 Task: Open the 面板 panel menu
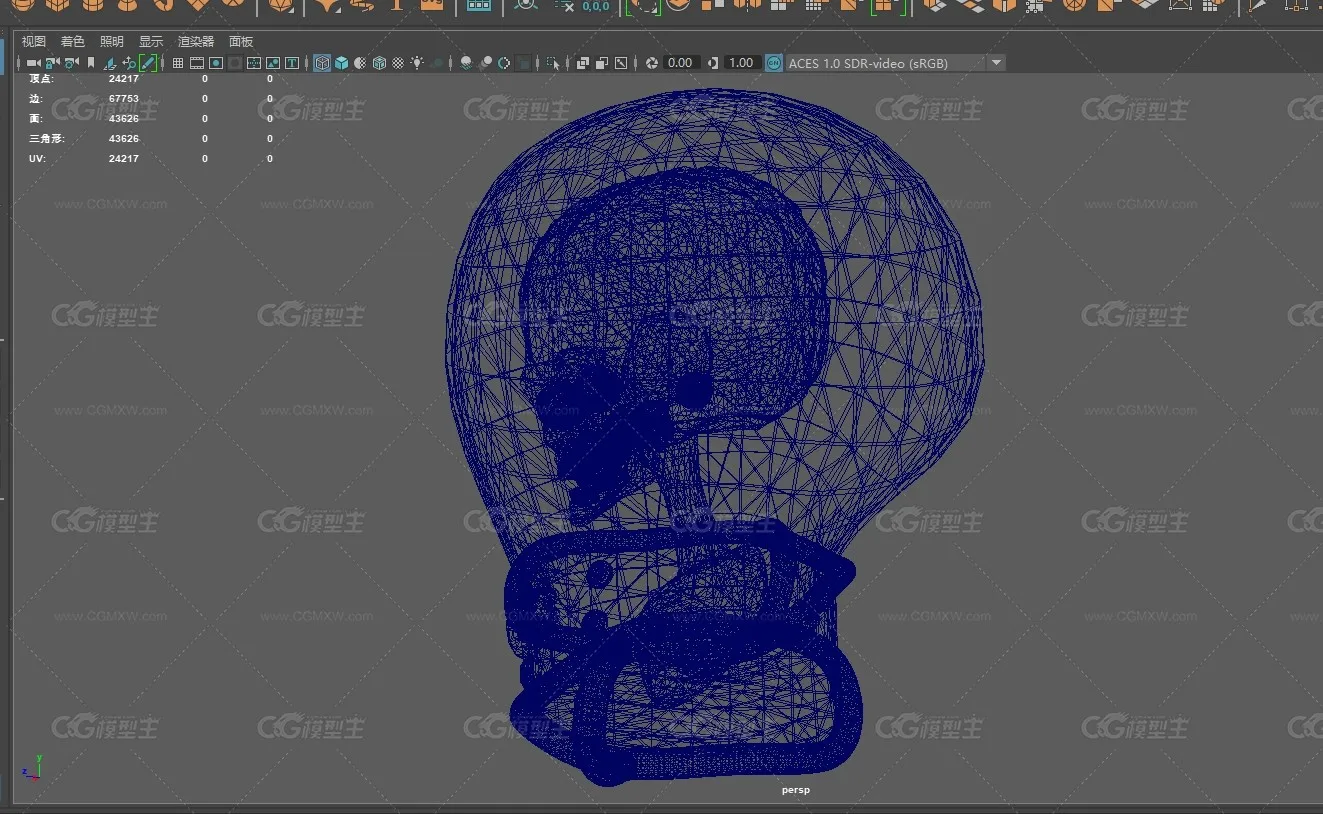[241, 41]
